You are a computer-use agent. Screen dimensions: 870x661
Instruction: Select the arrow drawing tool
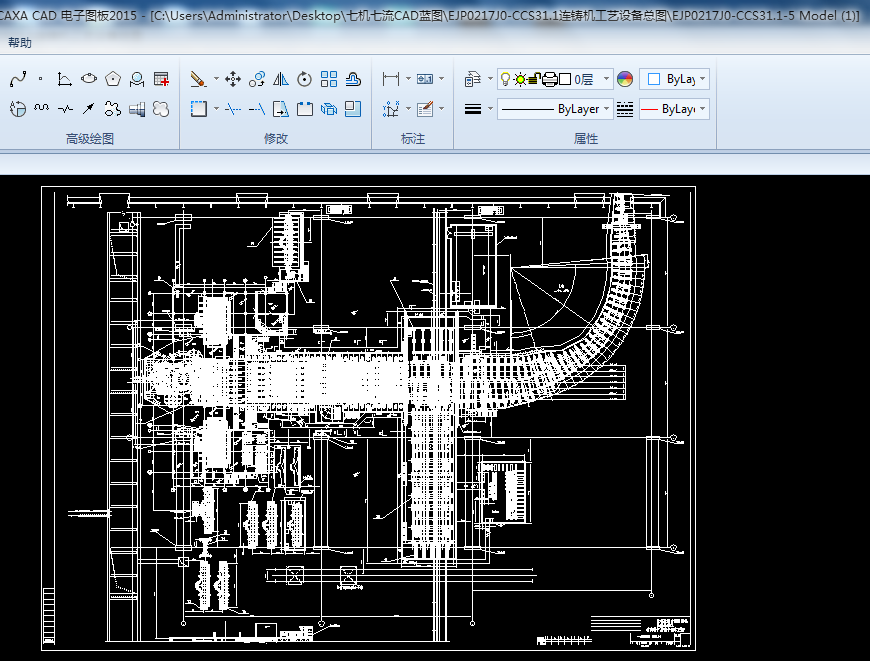pos(89,108)
